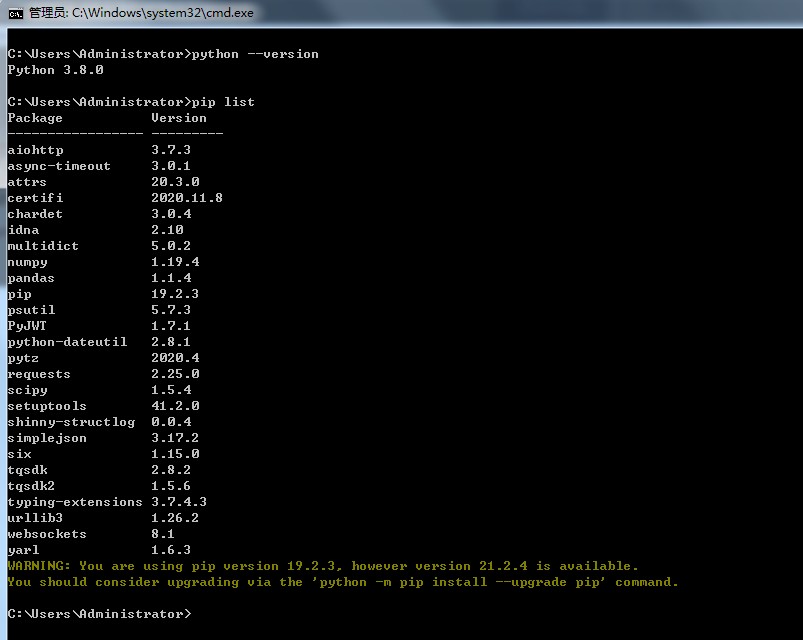Image resolution: width=803 pixels, height=640 pixels.
Task: Click the 'idna' package name
Action: tap(24, 230)
